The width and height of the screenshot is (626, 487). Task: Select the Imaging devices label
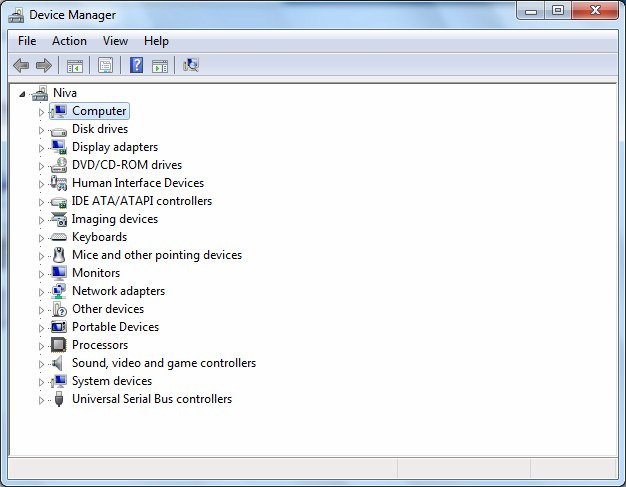[x=115, y=219]
